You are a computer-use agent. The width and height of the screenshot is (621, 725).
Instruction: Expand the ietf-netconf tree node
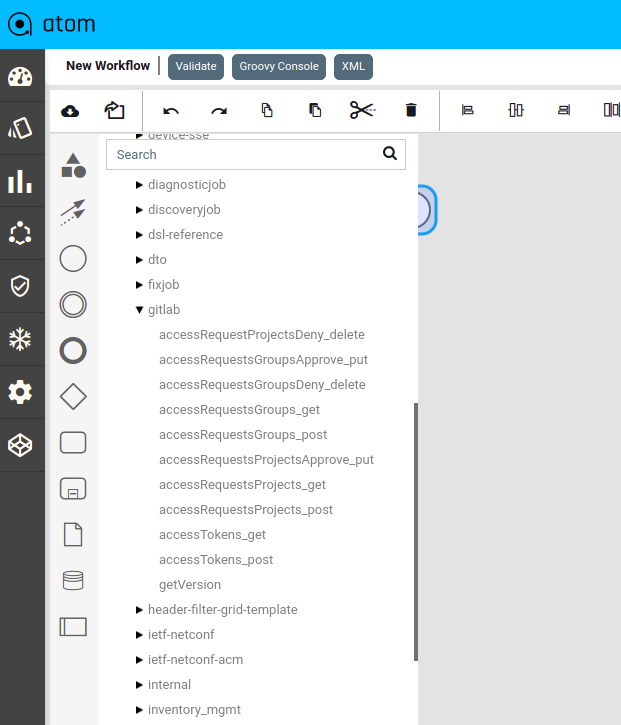(139, 635)
